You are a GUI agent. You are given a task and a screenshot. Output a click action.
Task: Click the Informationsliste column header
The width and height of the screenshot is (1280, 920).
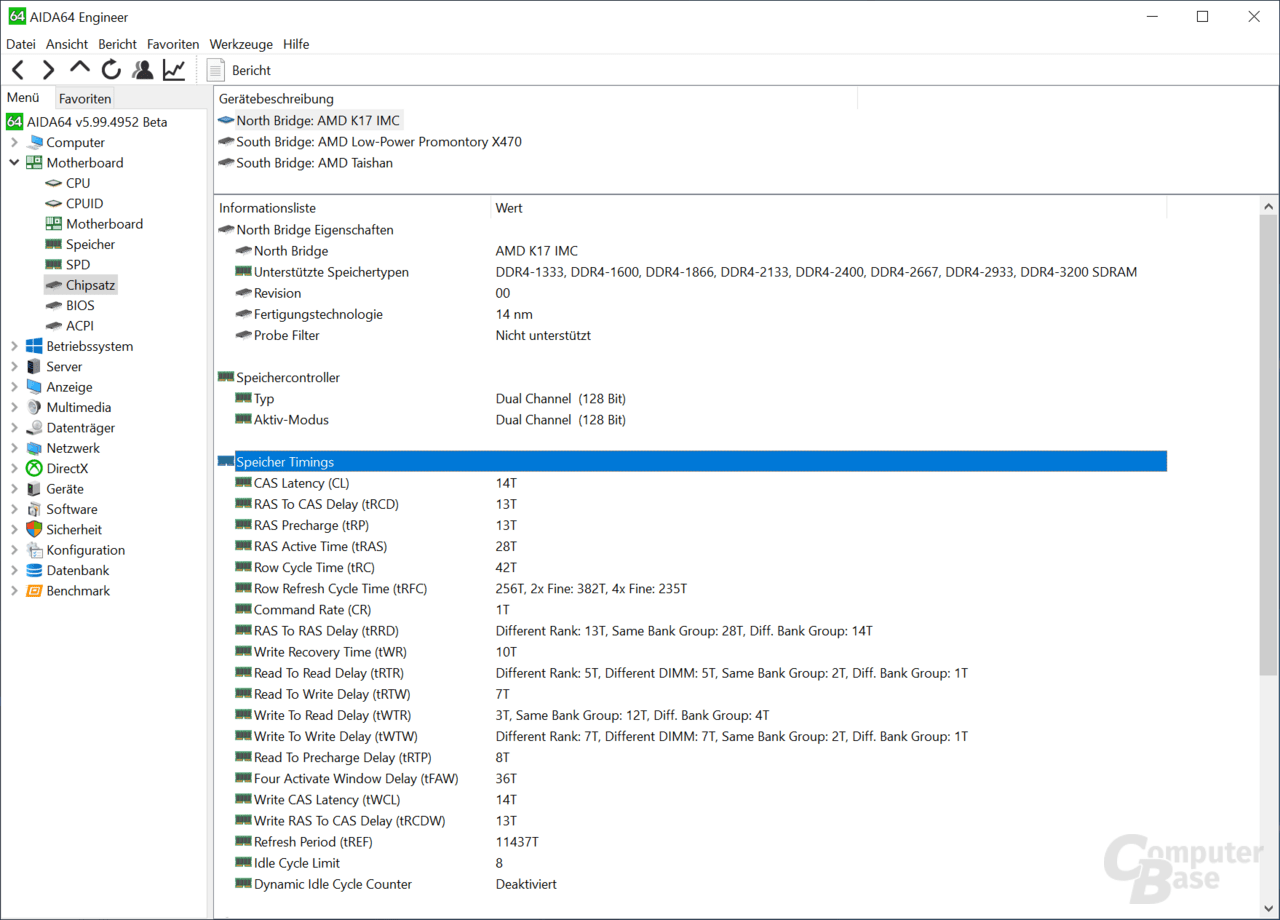[x=353, y=208]
